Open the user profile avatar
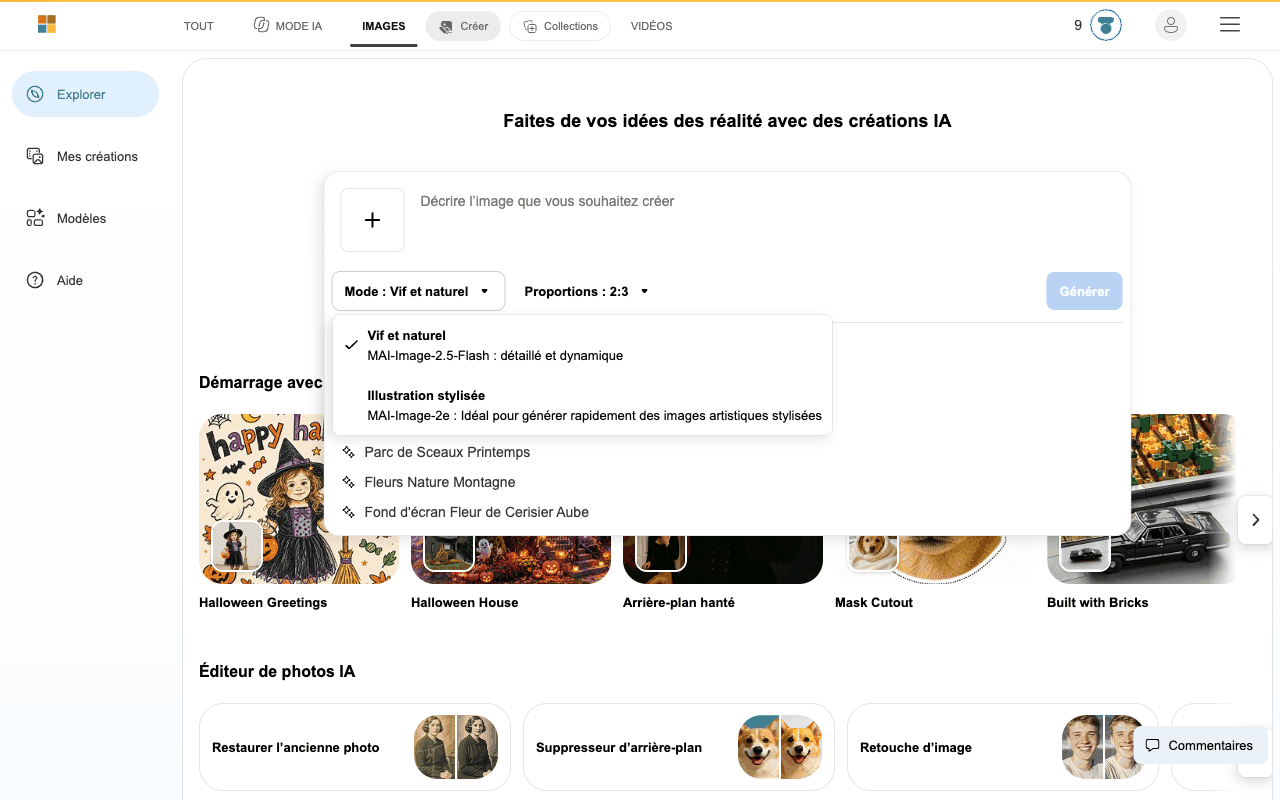Viewport: 1280px width, 800px height. [1171, 25]
